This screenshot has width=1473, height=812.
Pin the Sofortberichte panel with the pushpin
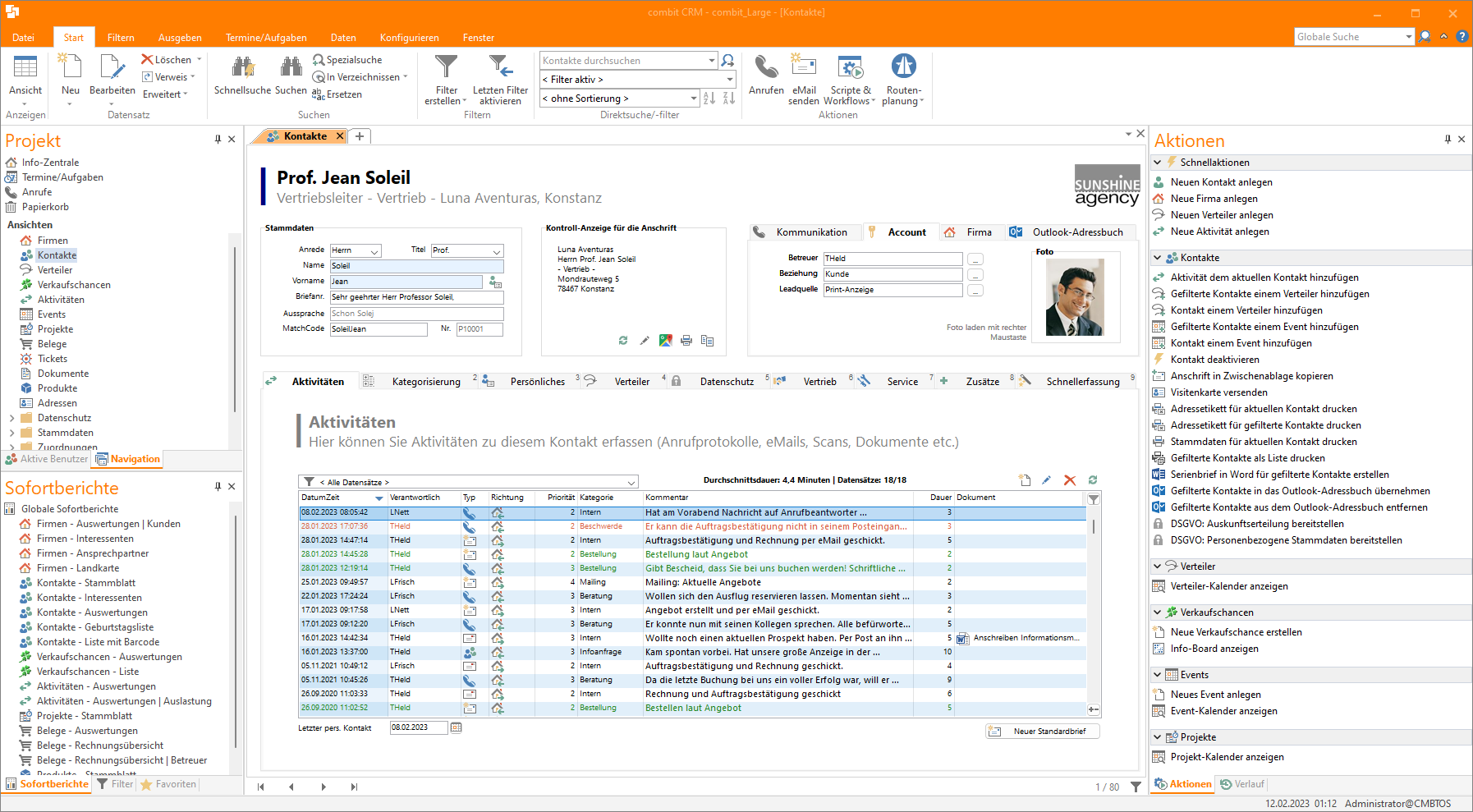click(x=218, y=487)
